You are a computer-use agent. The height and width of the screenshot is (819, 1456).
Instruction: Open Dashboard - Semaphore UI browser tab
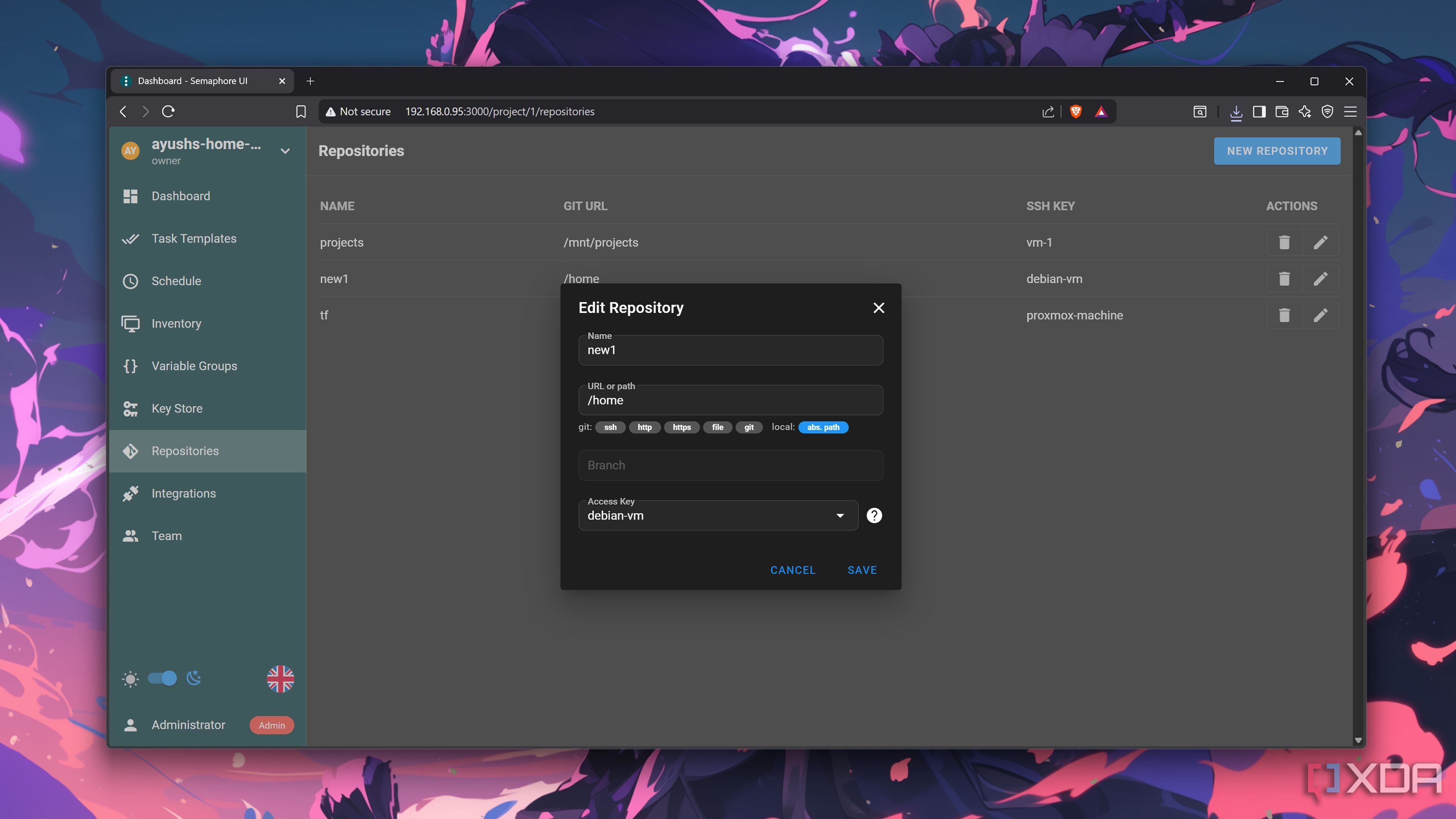202,81
